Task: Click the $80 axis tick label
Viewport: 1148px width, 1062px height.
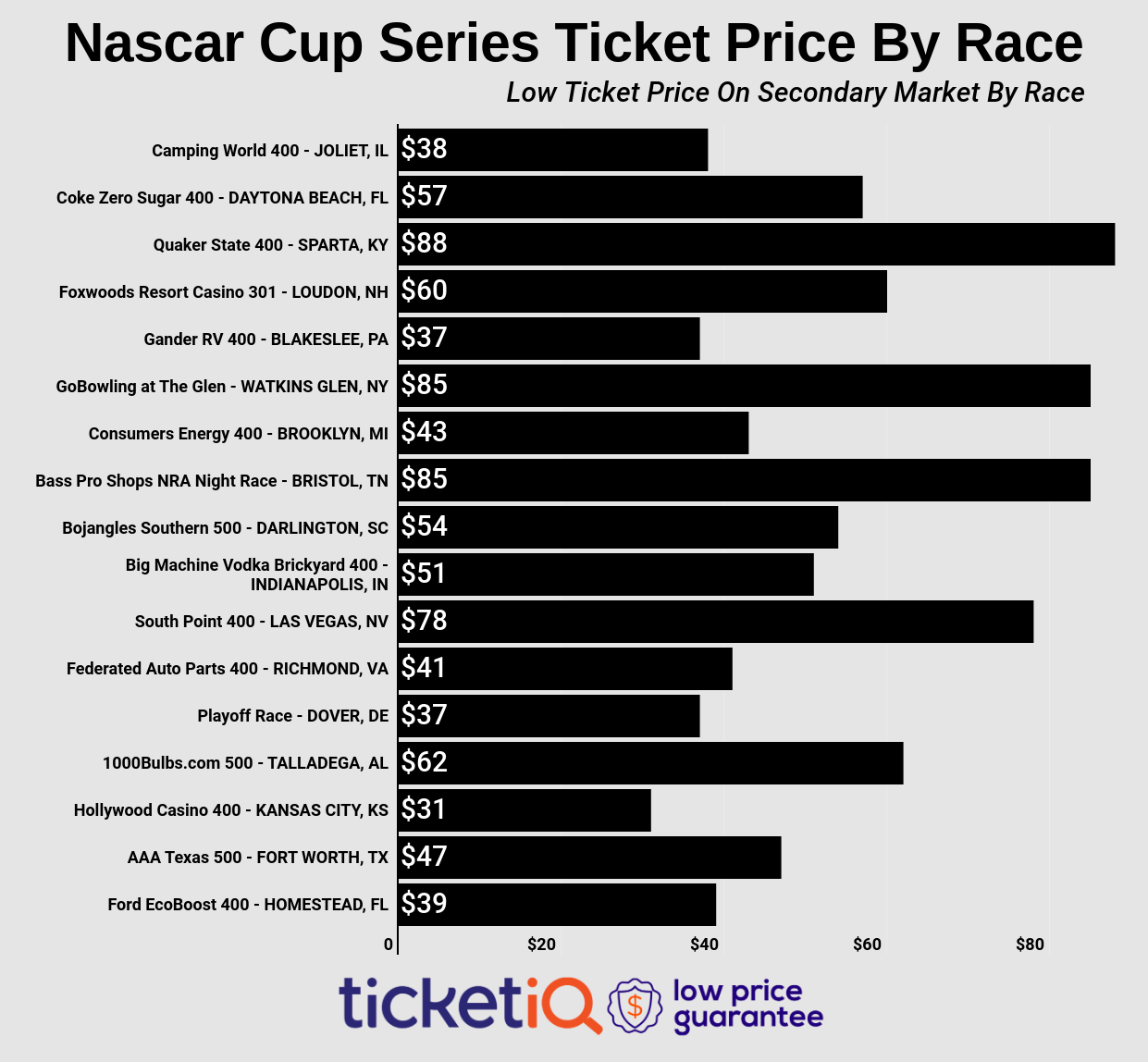Action: pos(1030,945)
